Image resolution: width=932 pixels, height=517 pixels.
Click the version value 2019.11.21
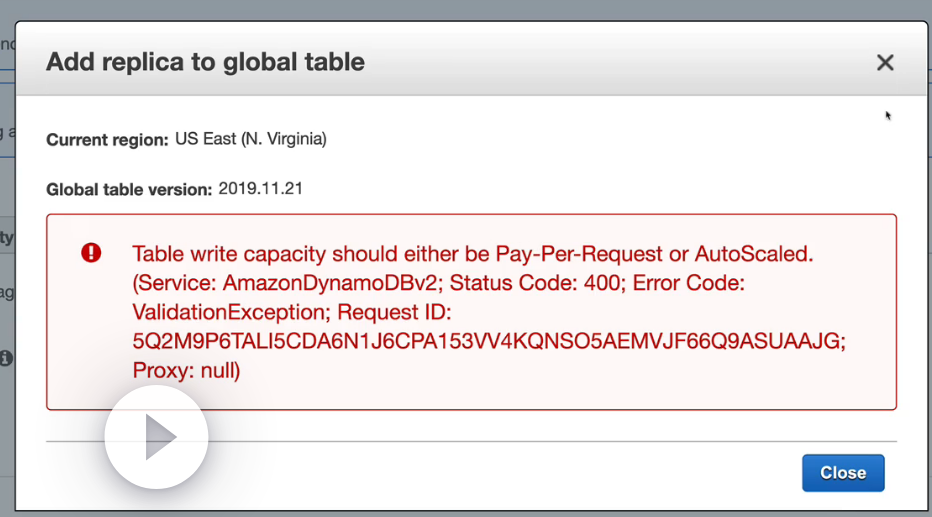(260, 188)
